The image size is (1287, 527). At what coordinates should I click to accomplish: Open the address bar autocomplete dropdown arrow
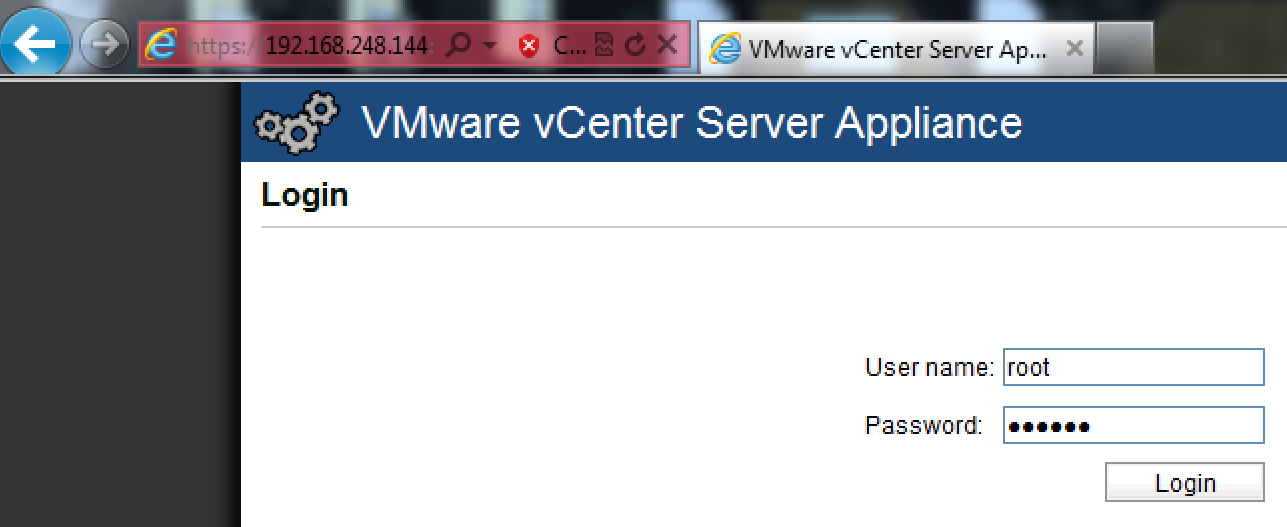(490, 46)
